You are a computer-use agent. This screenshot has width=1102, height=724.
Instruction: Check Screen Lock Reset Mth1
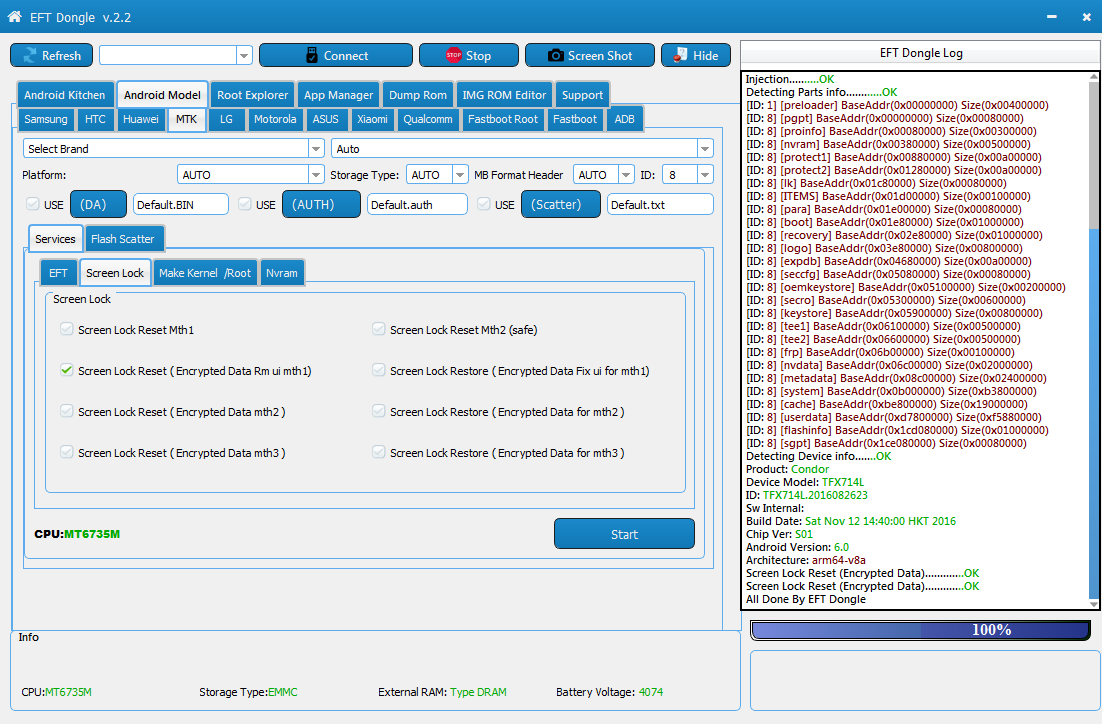click(67, 329)
